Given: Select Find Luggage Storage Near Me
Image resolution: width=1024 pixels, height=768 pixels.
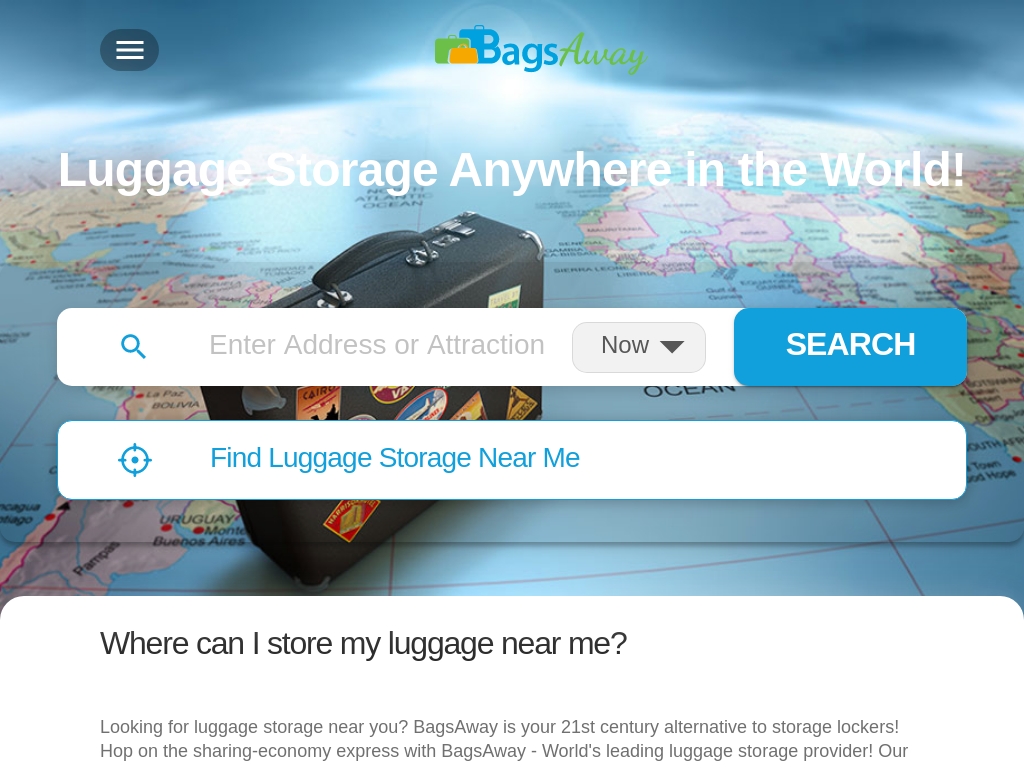Looking at the screenshot, I should [394, 458].
